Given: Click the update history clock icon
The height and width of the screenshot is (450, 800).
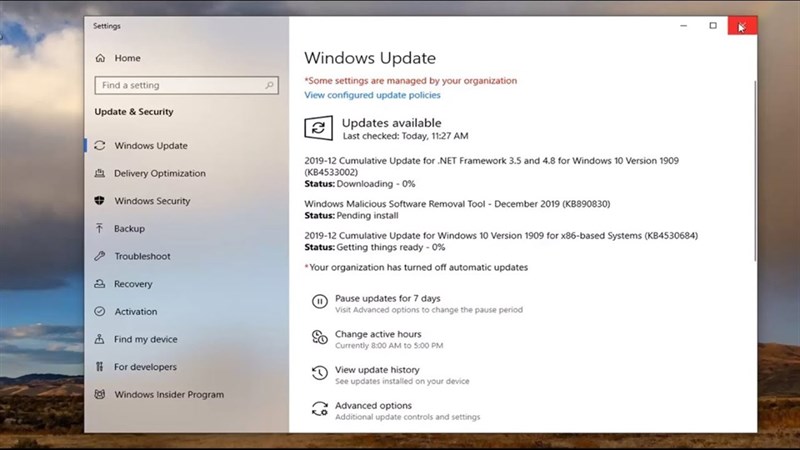Looking at the screenshot, I should click(x=319, y=373).
